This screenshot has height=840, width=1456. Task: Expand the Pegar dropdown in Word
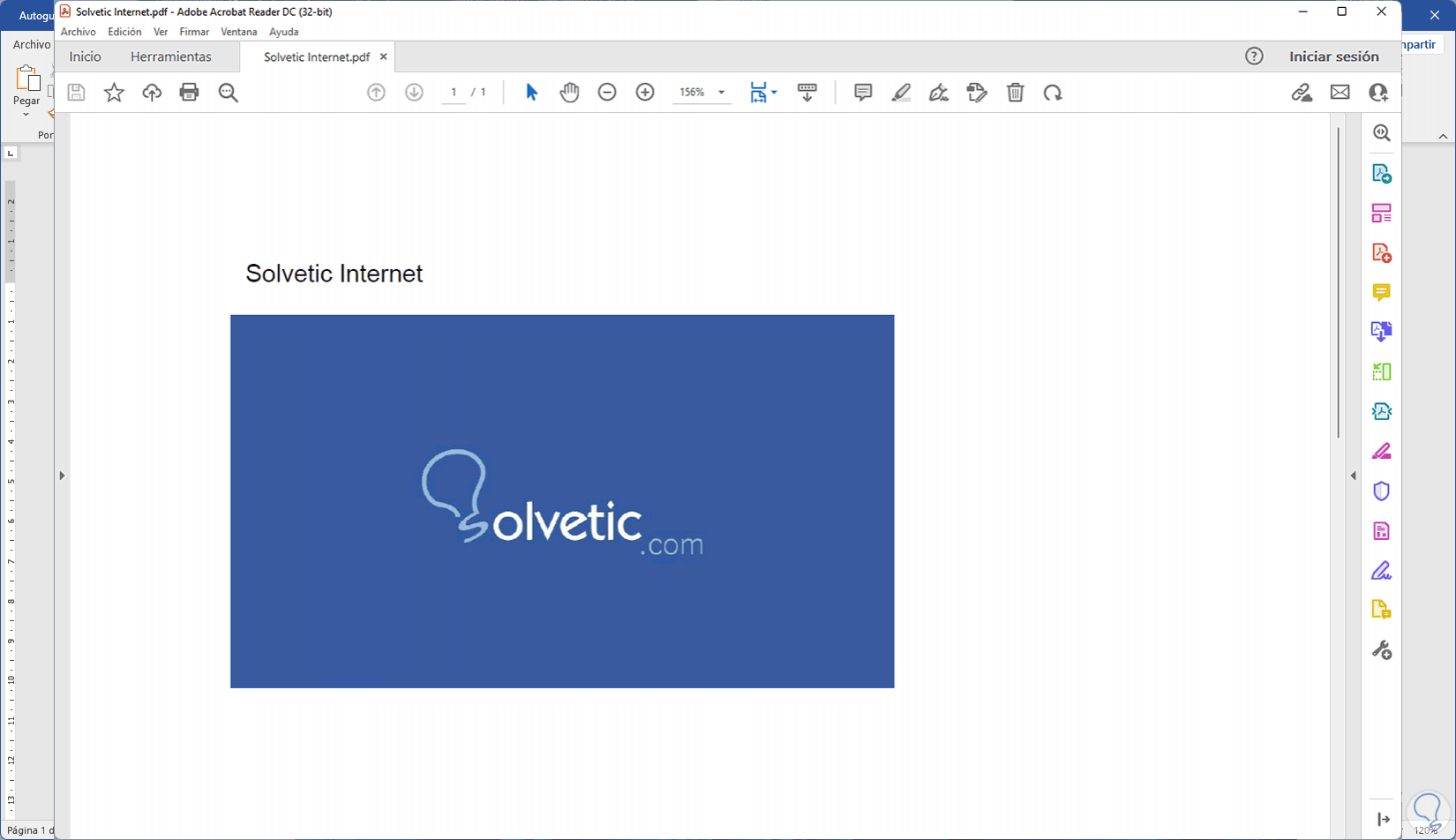[x=26, y=114]
